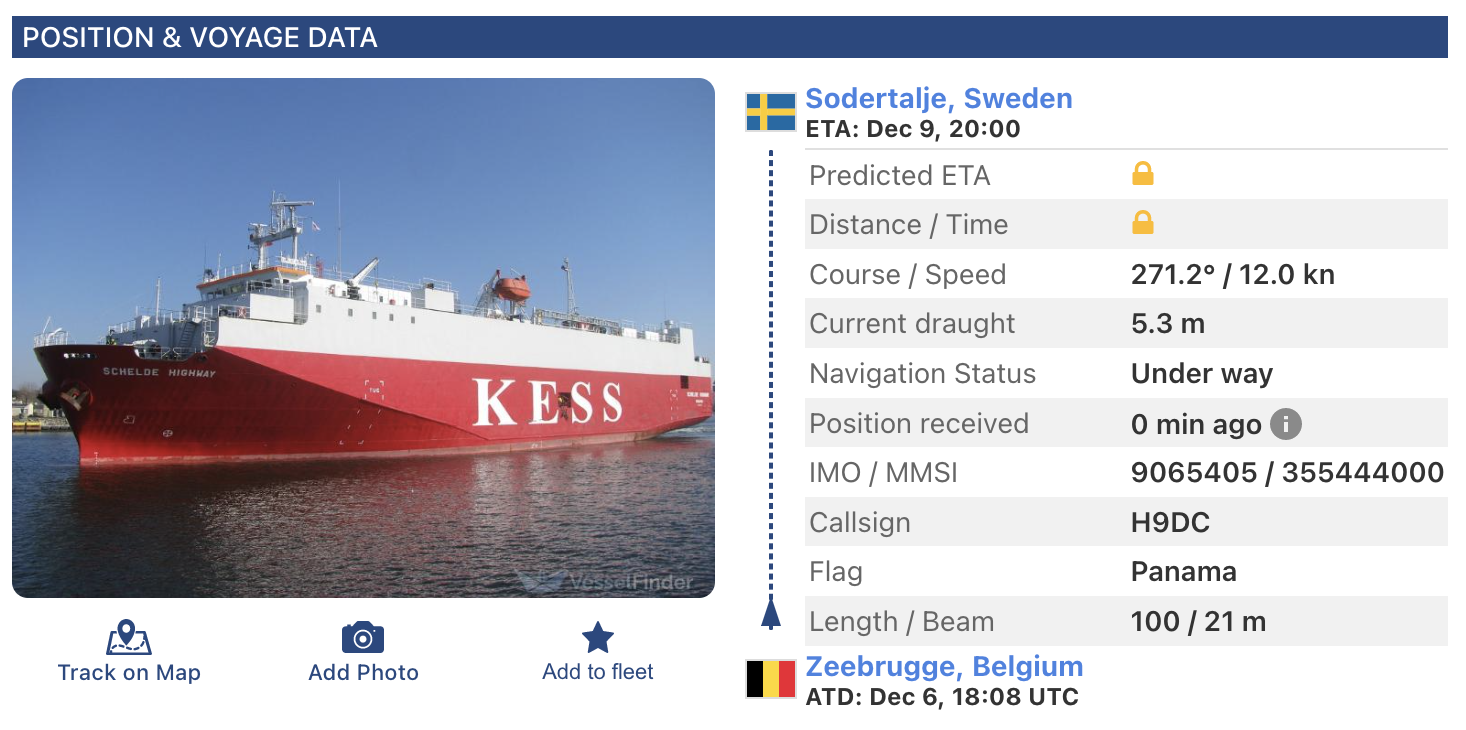Click the Add Photo camera icon
The width and height of the screenshot is (1466, 730).
[363, 637]
